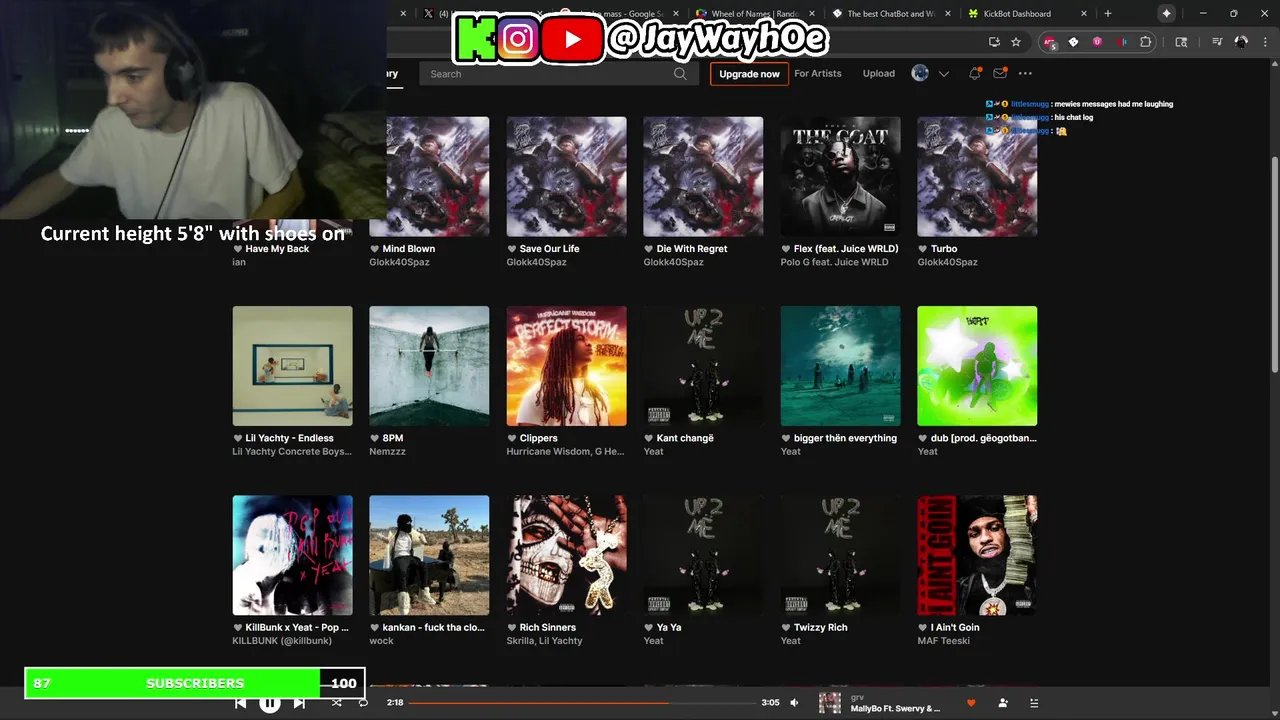Image resolution: width=1280 pixels, height=720 pixels.
Task: Close the KickBot Dashboard tab
Action: 1084,14
